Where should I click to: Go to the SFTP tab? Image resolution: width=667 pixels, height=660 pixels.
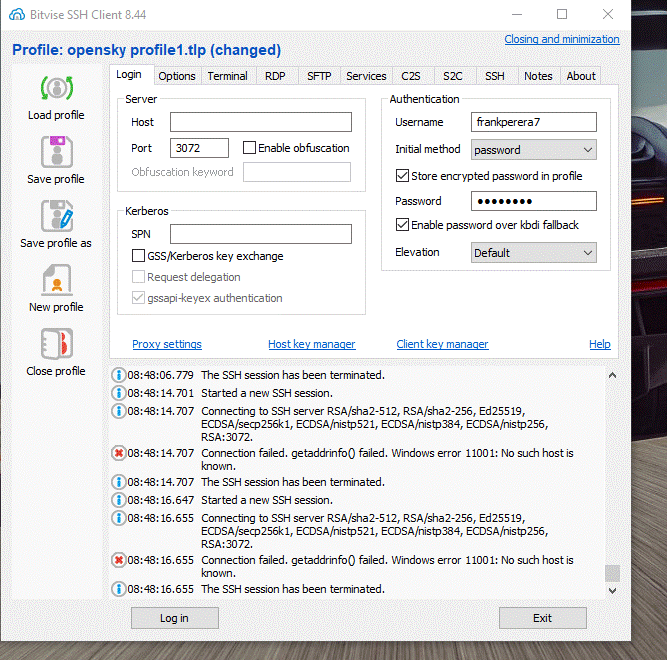coord(319,76)
